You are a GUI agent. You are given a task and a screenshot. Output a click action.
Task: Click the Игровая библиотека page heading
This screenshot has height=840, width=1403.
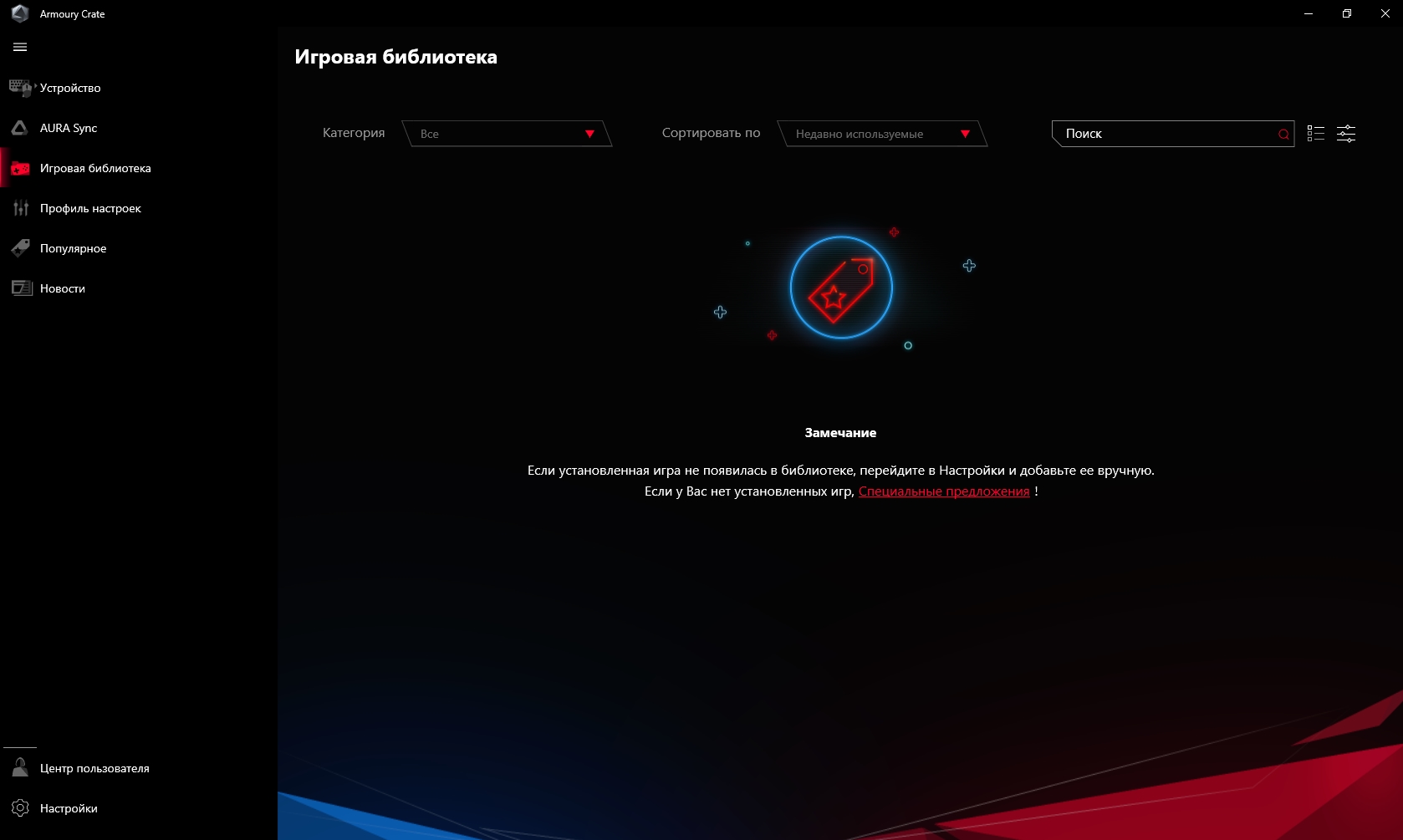pyautogui.click(x=396, y=57)
